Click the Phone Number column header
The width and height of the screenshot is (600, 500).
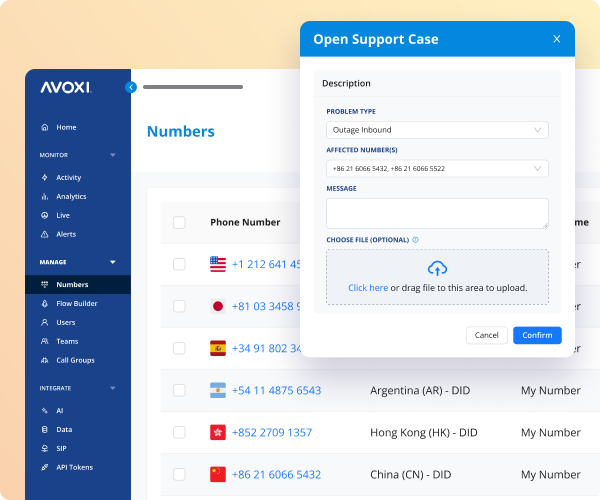point(245,222)
